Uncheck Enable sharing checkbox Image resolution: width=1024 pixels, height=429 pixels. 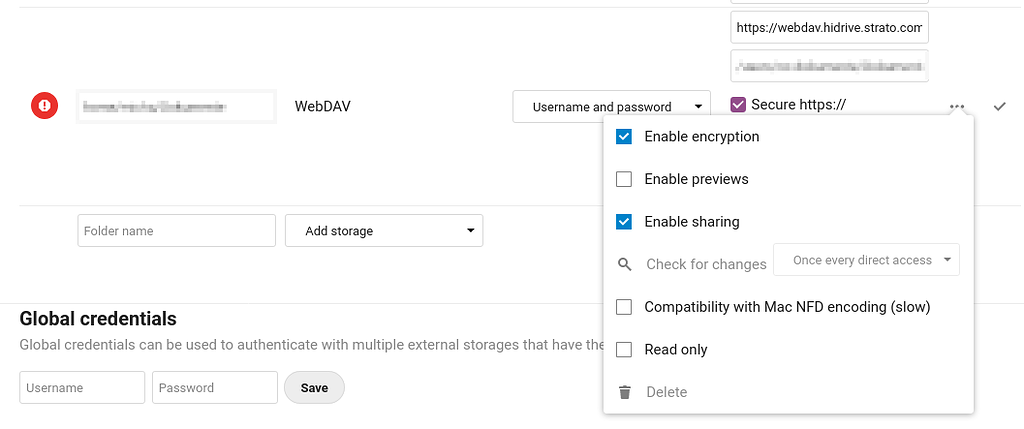(624, 222)
